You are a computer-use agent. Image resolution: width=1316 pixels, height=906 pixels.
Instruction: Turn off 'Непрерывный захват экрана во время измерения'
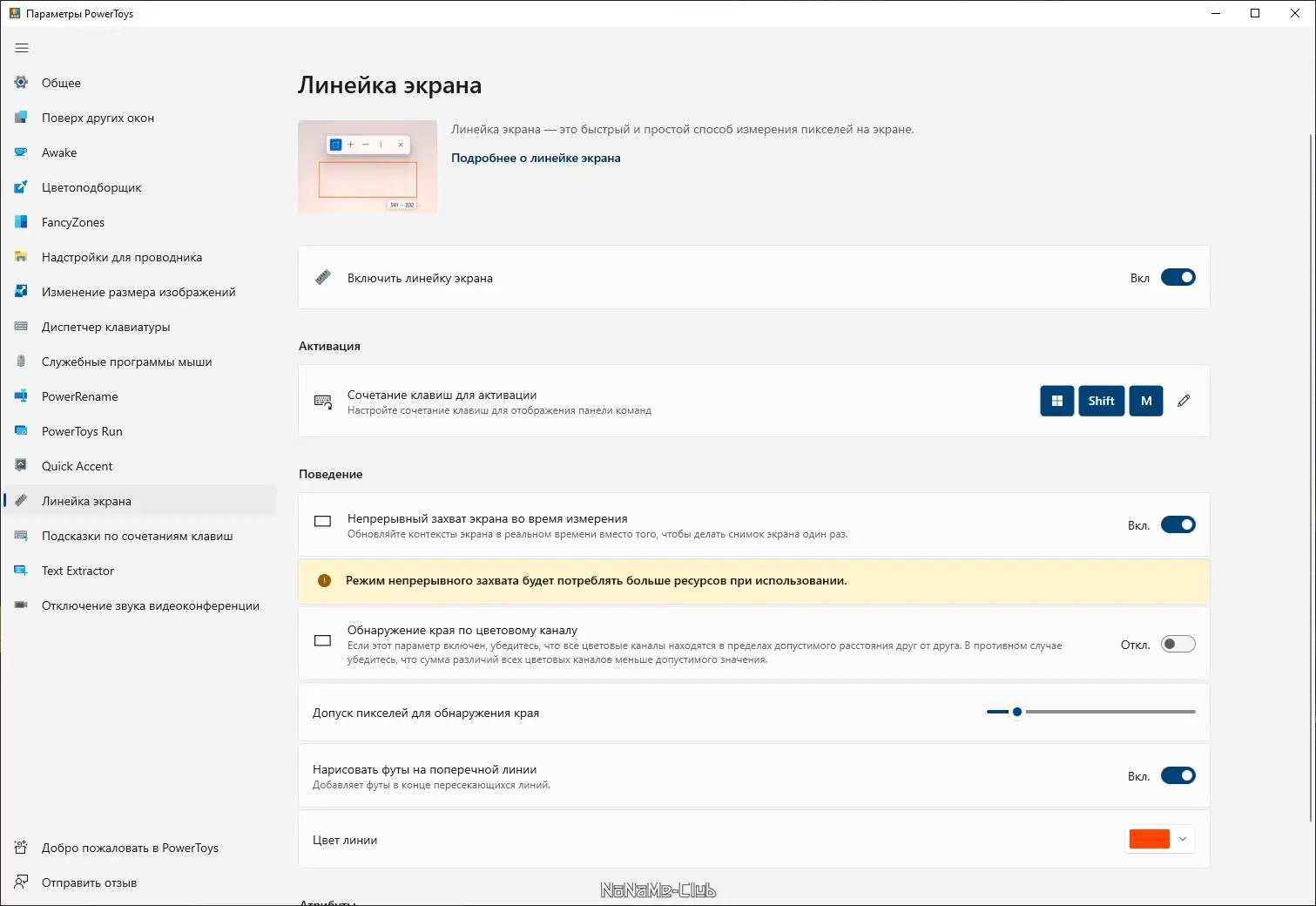(x=1178, y=524)
